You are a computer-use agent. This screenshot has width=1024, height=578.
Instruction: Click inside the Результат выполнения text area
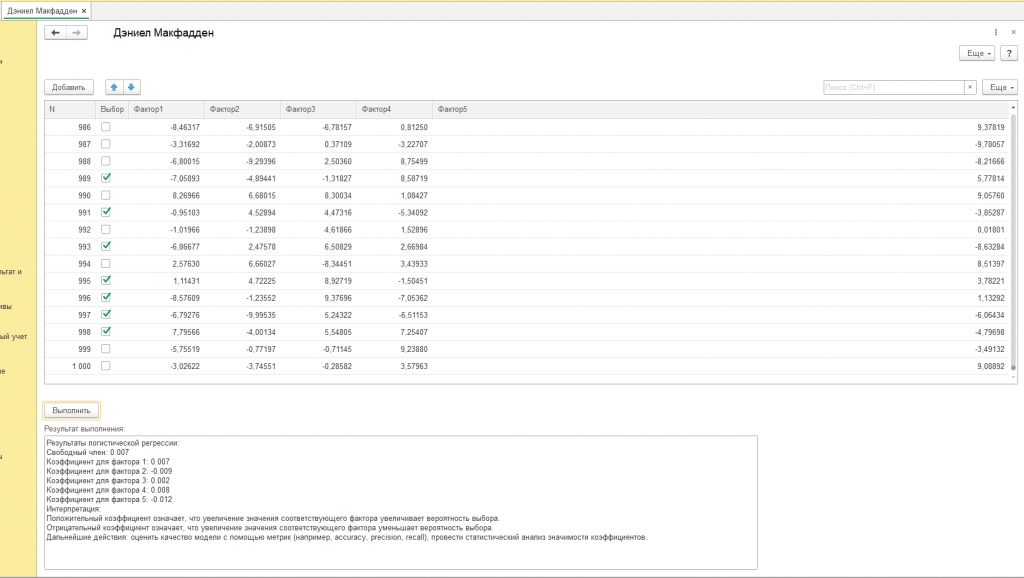point(401,502)
